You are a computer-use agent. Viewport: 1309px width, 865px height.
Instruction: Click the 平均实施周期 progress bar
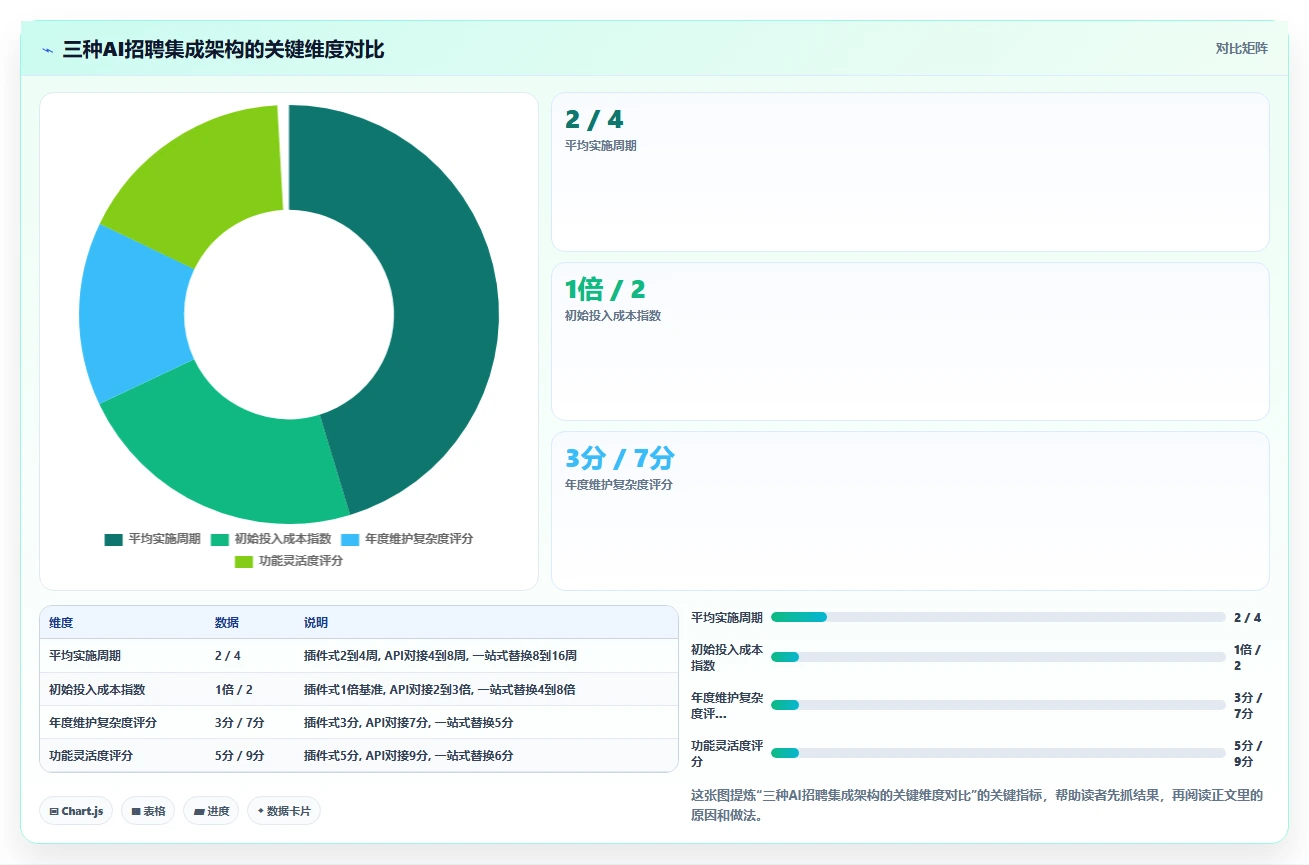[x=998, y=617]
